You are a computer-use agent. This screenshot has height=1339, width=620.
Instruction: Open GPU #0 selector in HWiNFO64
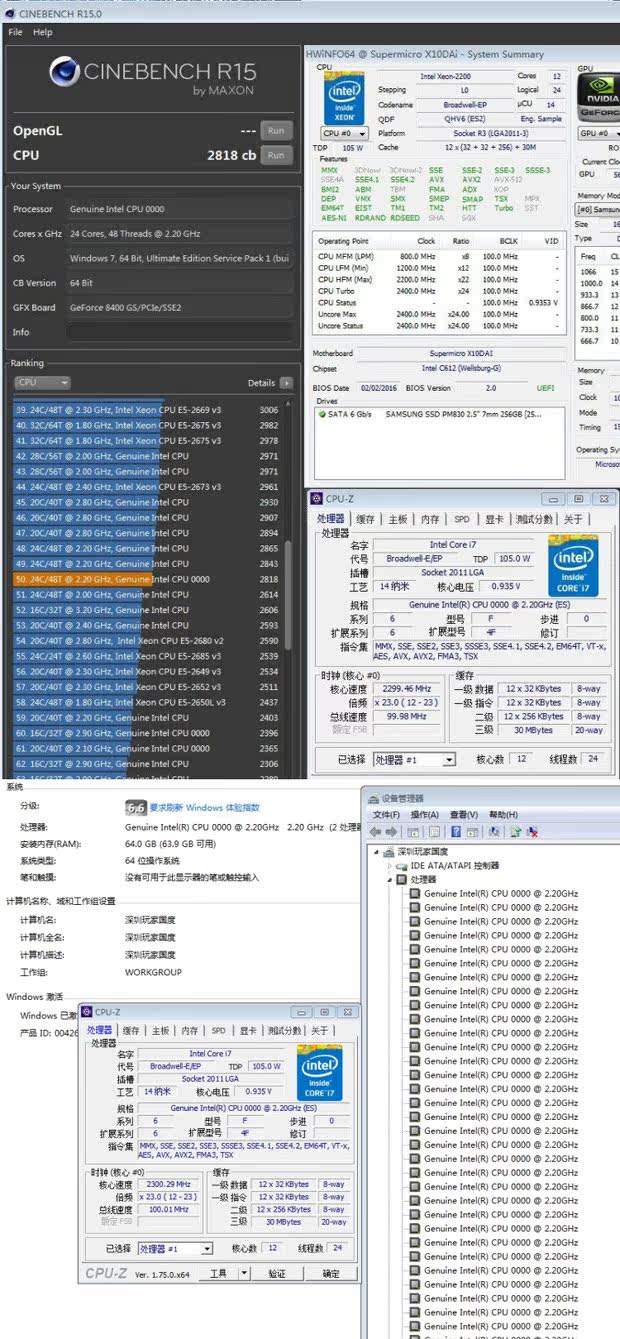(x=598, y=133)
